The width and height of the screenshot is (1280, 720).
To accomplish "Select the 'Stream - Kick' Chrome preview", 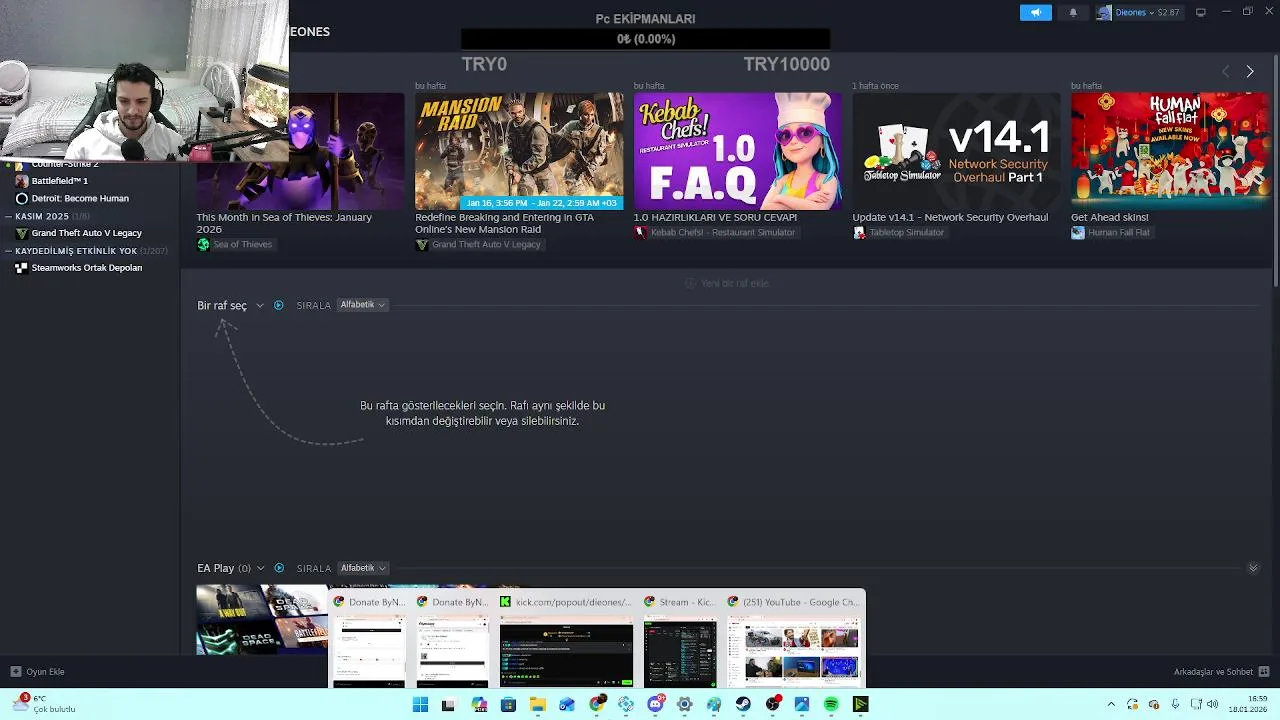I will 680,640.
